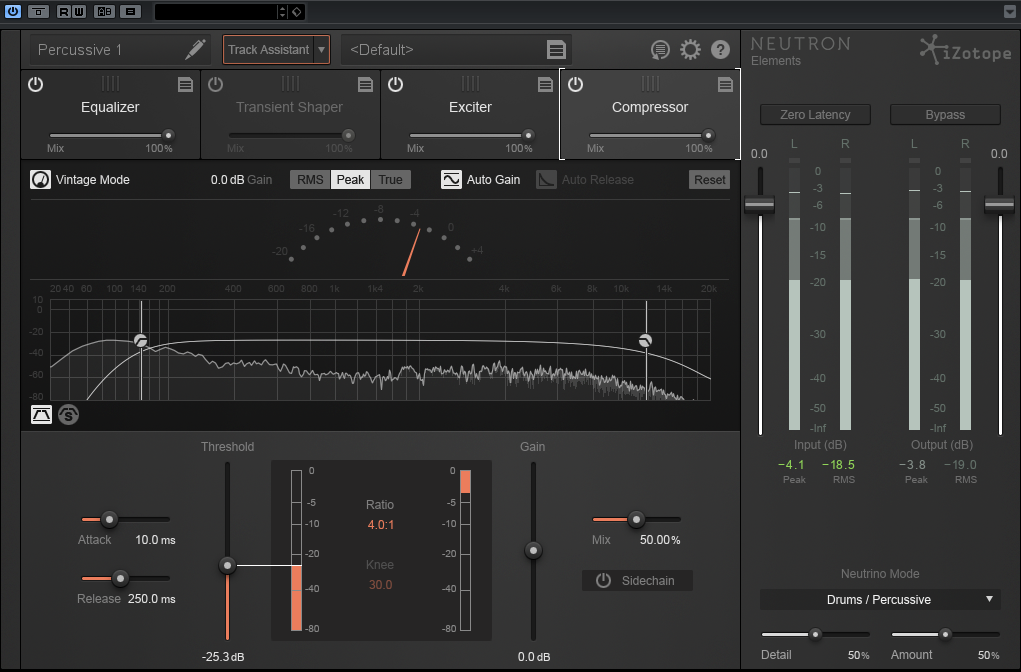Click the Transient Shaper reorder grip handle
1021x672 pixels.
click(x=290, y=83)
